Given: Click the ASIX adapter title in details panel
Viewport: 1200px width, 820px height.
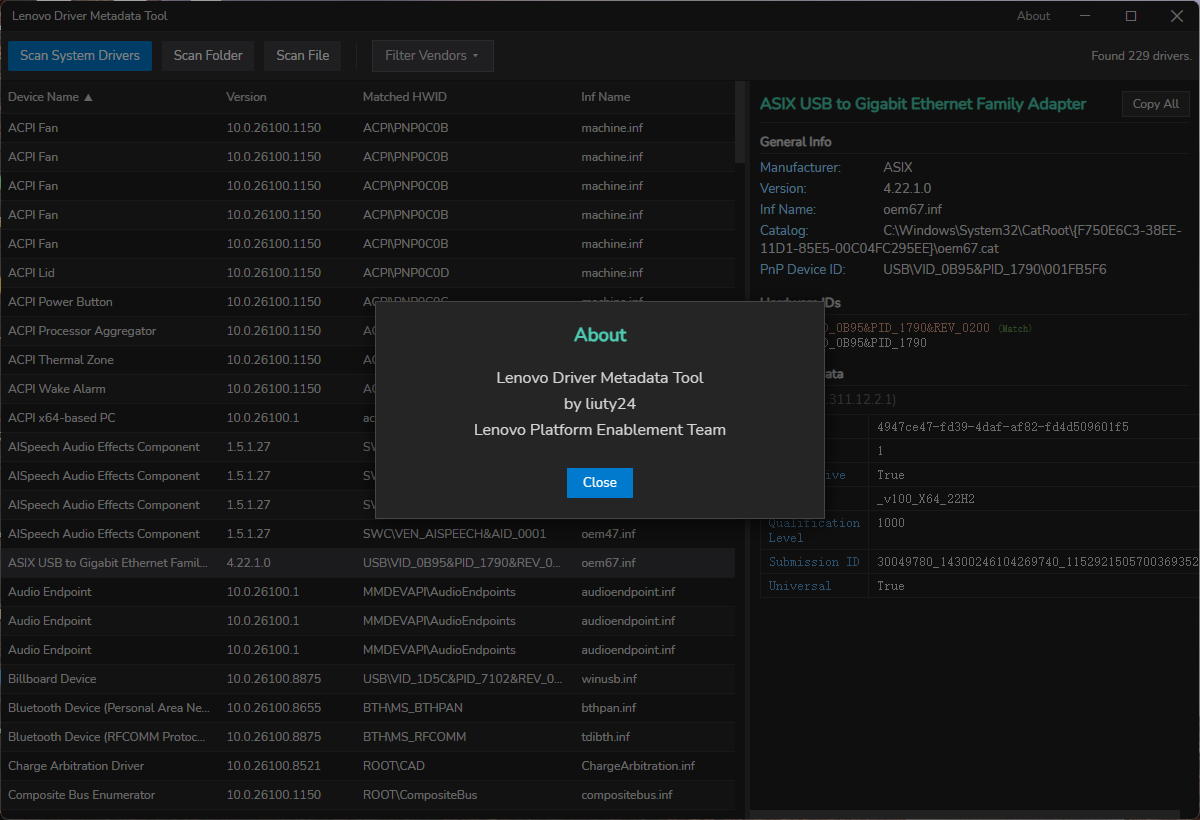Looking at the screenshot, I should tap(923, 104).
